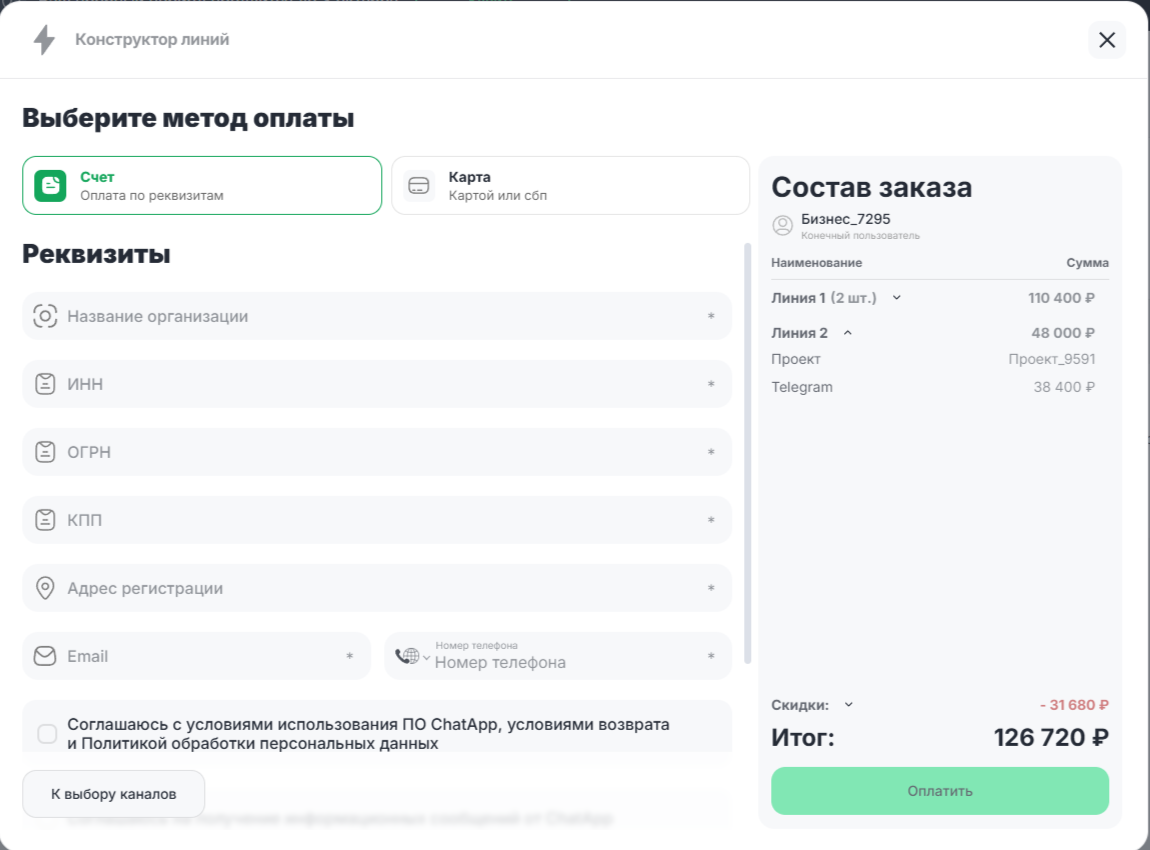The height and width of the screenshot is (850, 1150).
Task: Click the clipboard icon in ИНН field
Action: (x=45, y=385)
